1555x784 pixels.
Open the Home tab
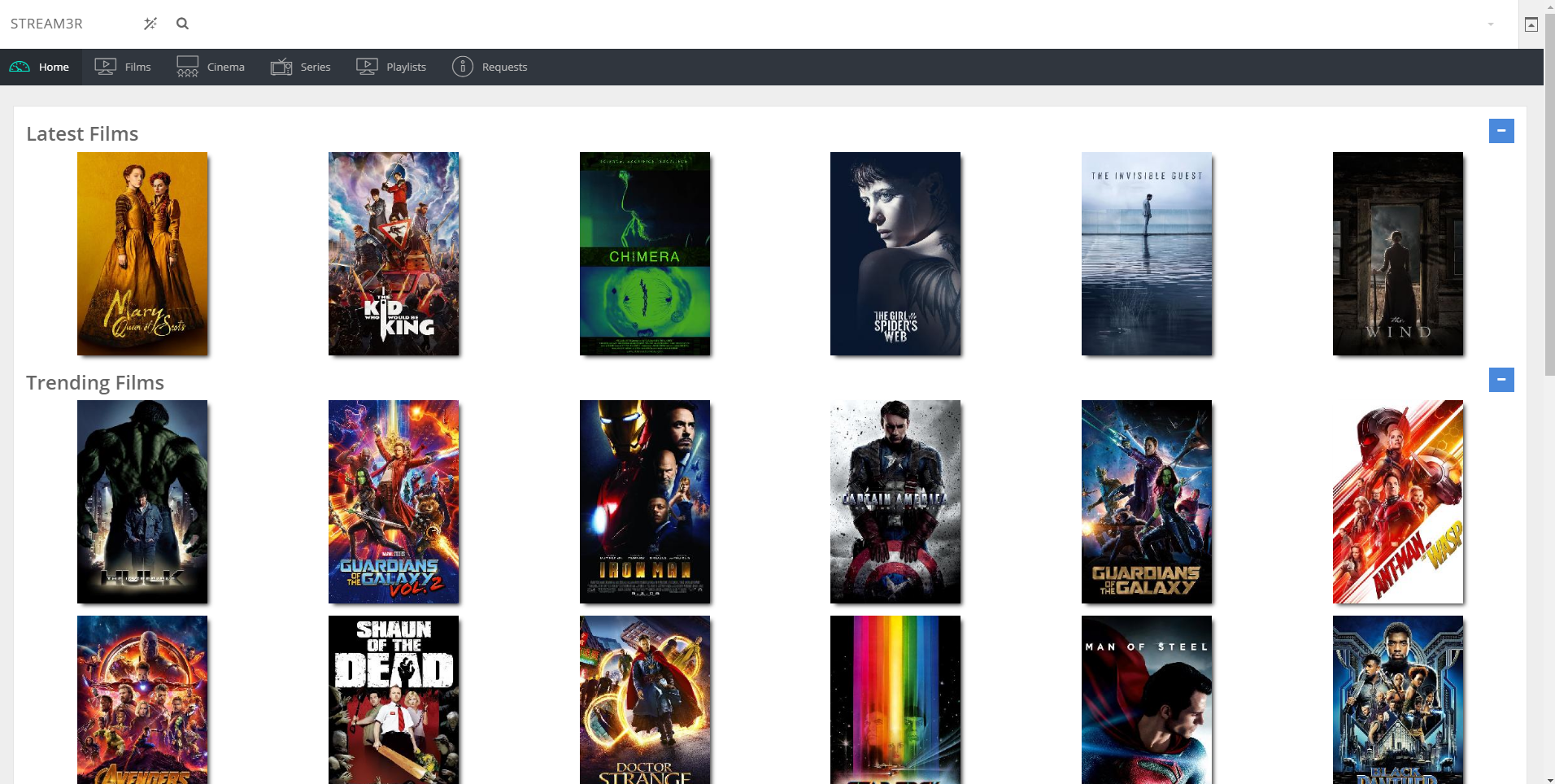(x=41, y=67)
